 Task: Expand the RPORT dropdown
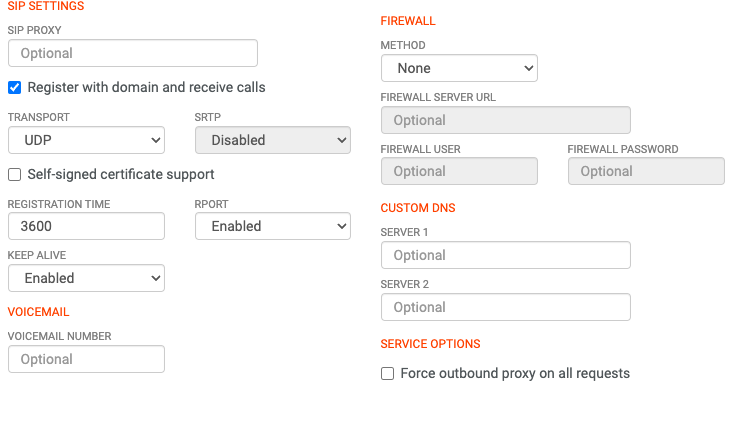click(x=272, y=226)
